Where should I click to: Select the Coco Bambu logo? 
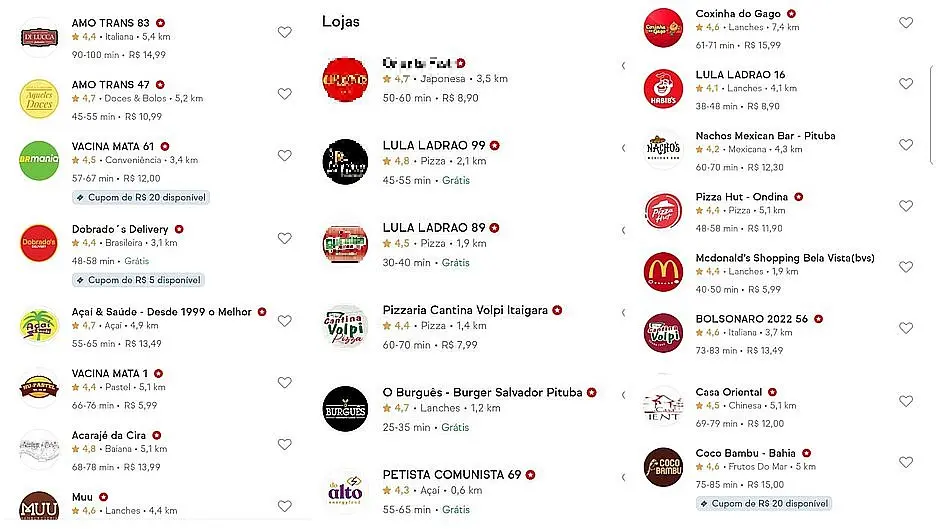point(663,466)
